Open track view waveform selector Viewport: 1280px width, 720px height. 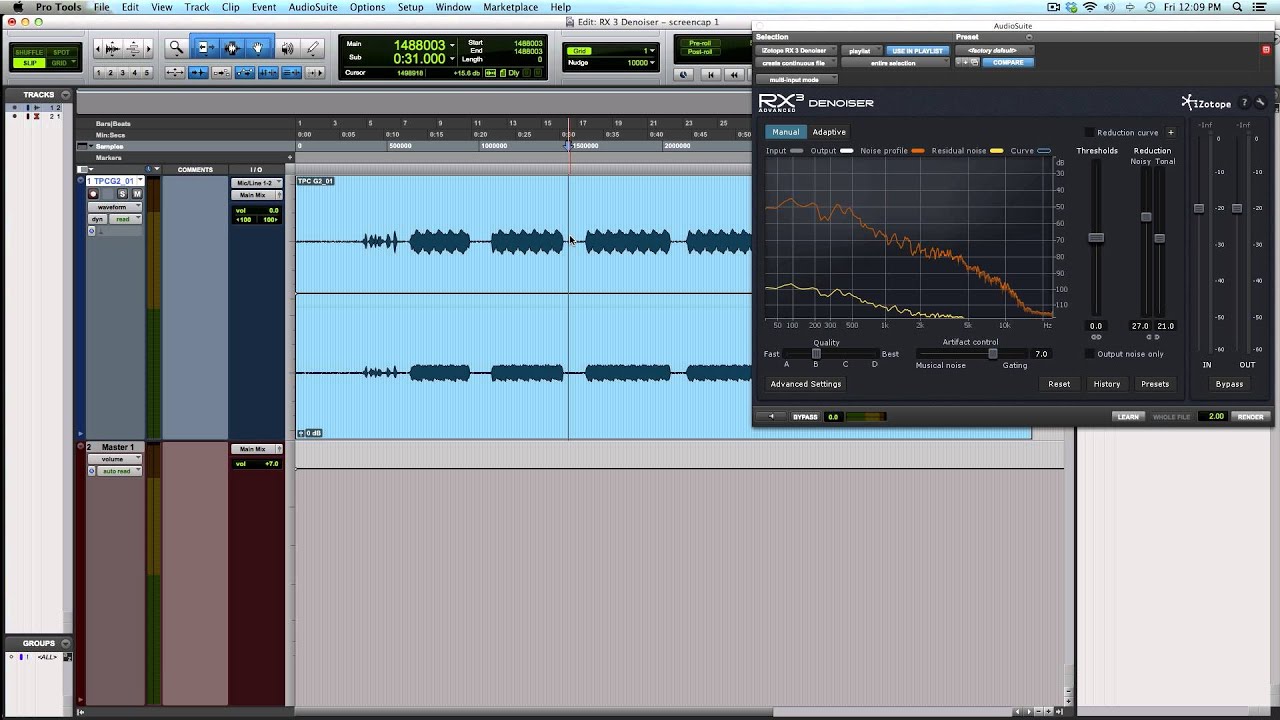(115, 207)
